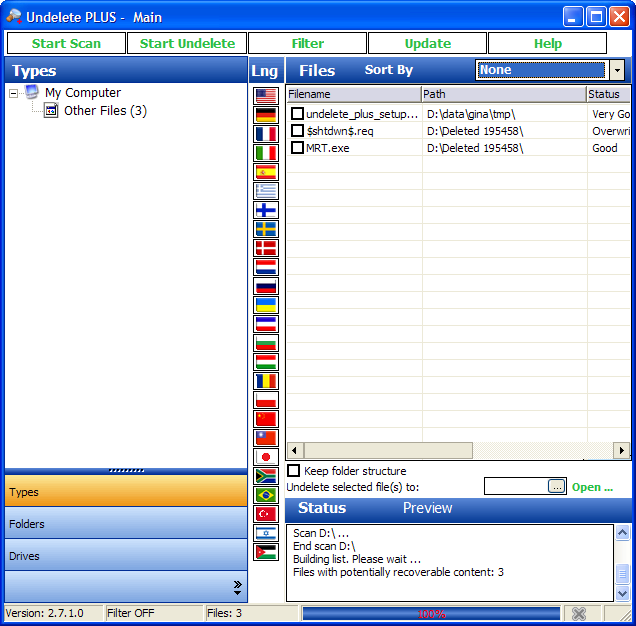The height and width of the screenshot is (626, 636).
Task: Click the browse "..." folder button
Action: point(557,486)
